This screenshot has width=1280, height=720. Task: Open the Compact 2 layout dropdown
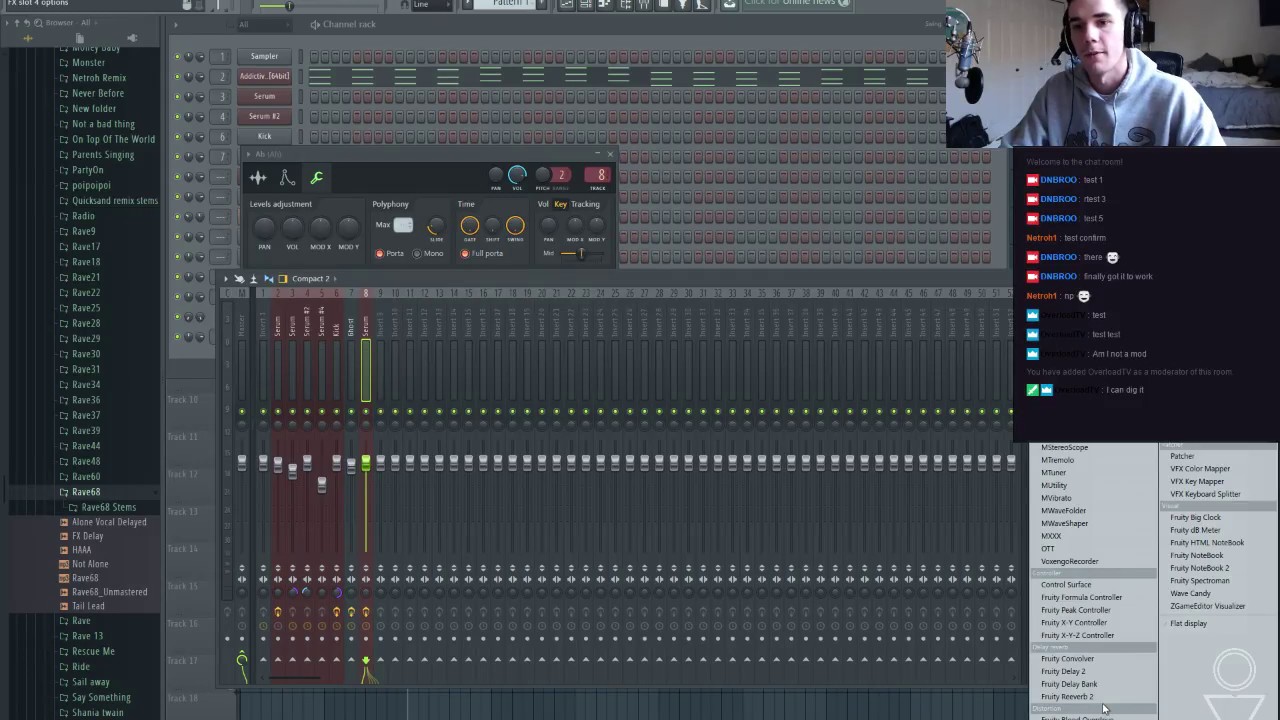(x=315, y=279)
